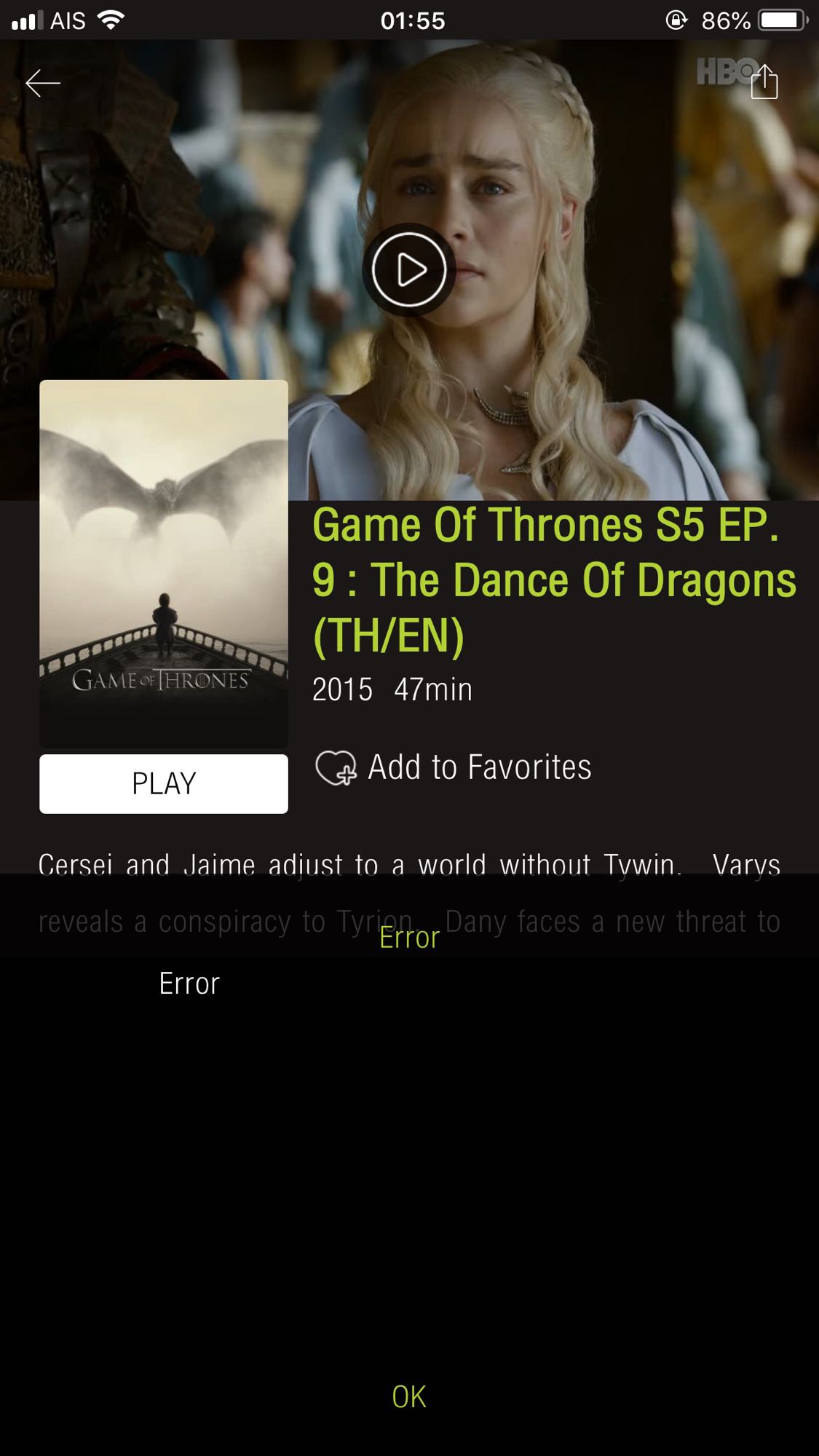This screenshot has height=1456, width=819.
Task: Open the share sheet icon
Action: click(764, 81)
